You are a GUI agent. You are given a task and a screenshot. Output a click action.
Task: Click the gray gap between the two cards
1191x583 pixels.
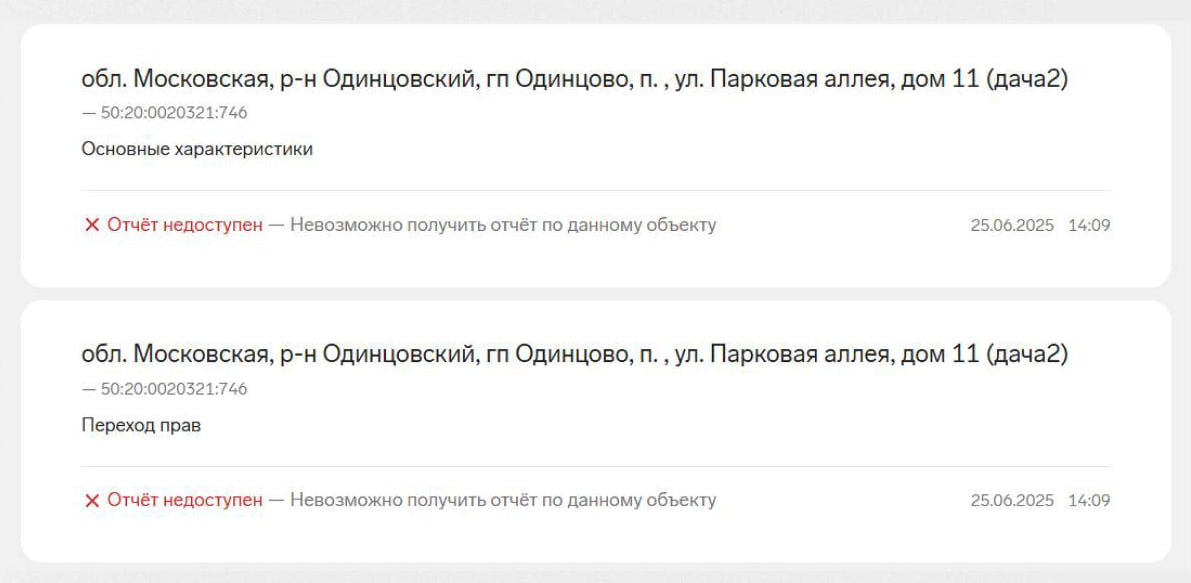[595, 294]
